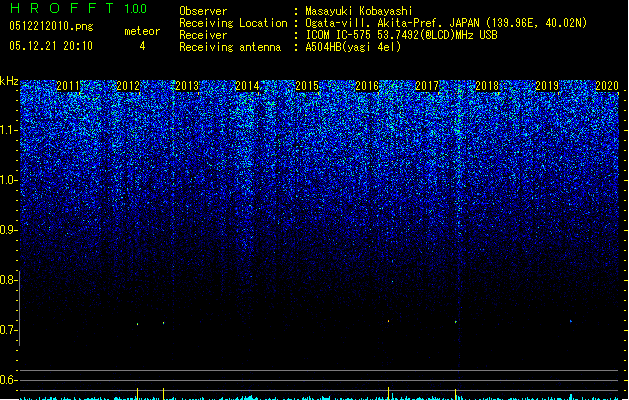Click the 1.0 kHz axis label
The width and height of the screenshot is (629, 400).
pos(8,180)
